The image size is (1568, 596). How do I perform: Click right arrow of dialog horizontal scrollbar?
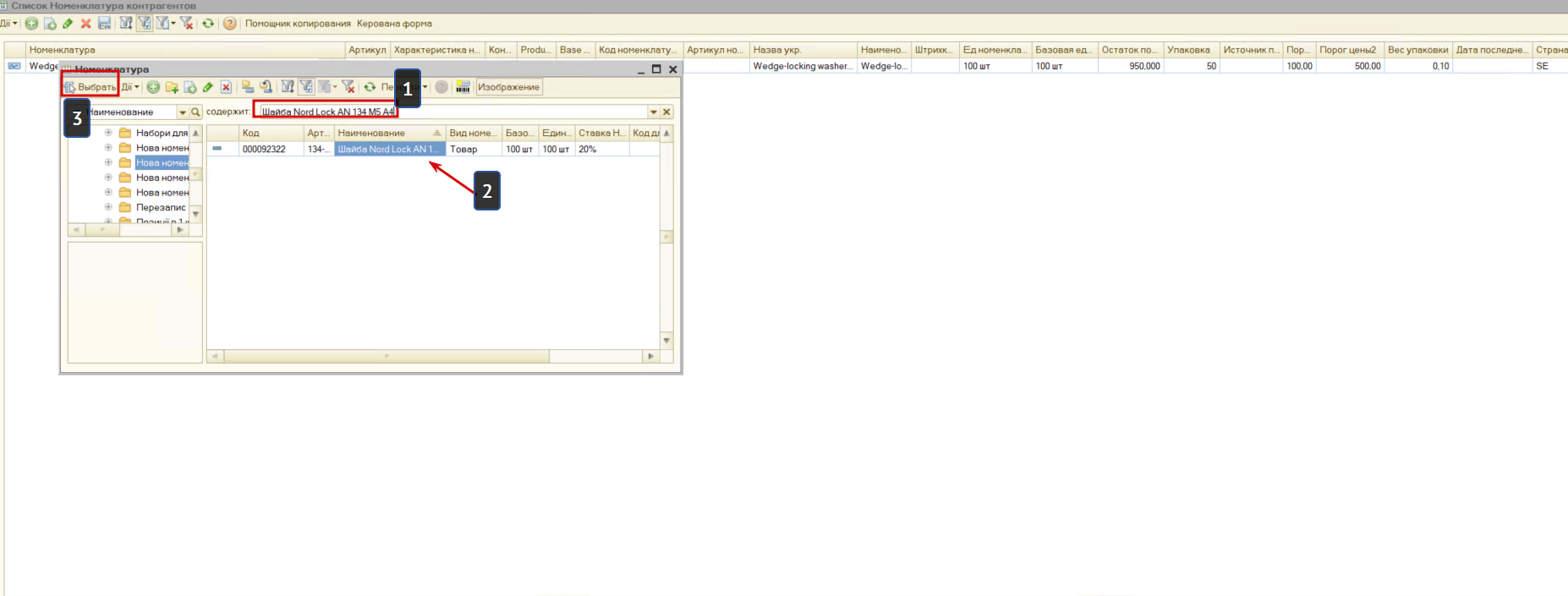click(650, 357)
